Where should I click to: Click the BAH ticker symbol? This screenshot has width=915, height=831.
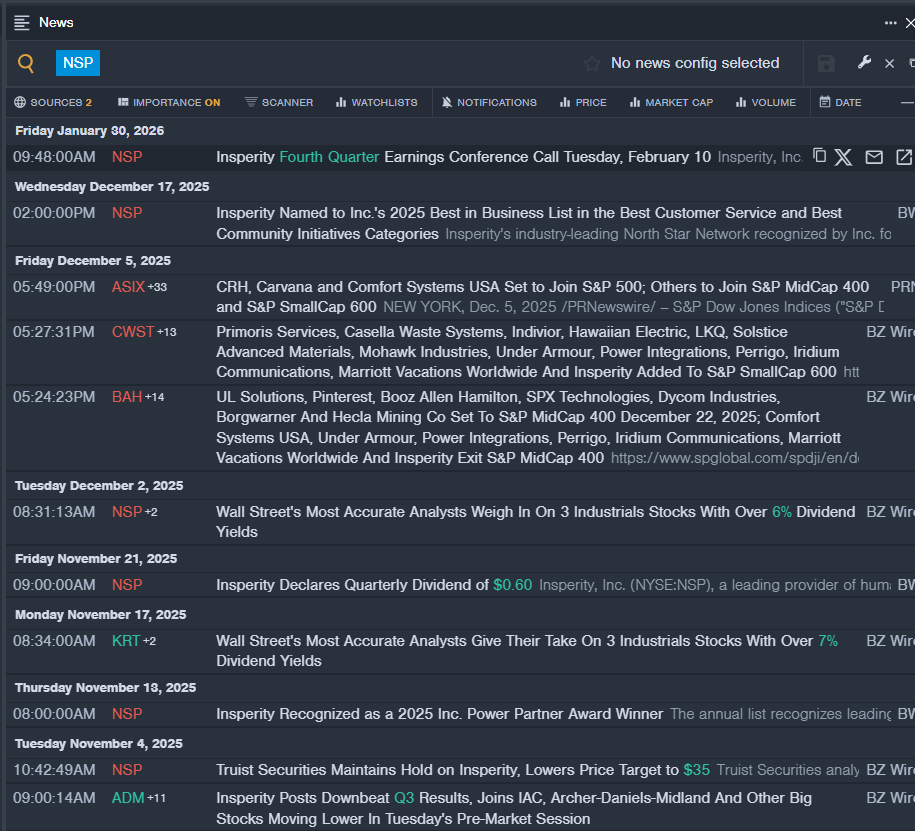[127, 397]
